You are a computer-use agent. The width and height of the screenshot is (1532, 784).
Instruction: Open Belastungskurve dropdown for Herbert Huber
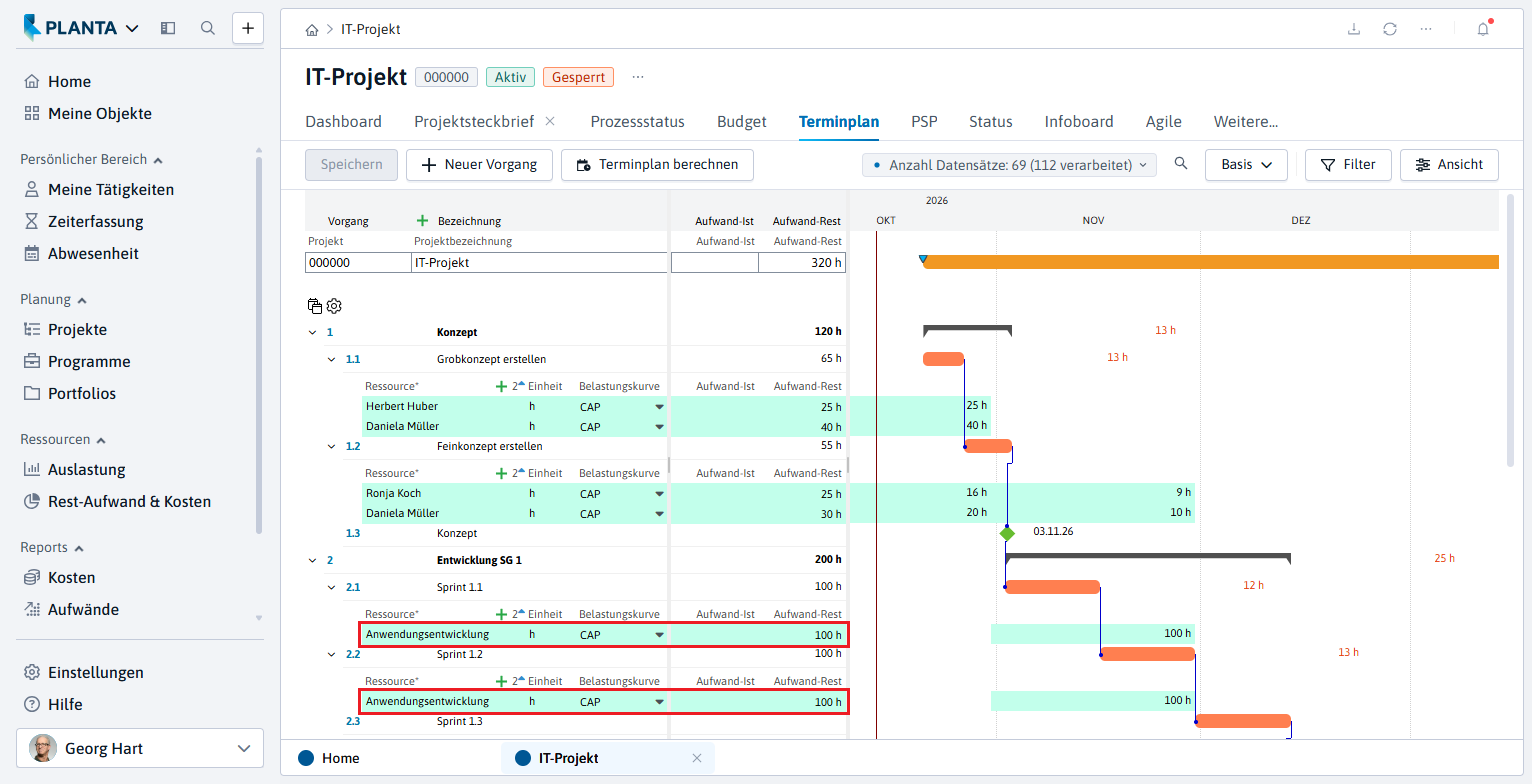(659, 407)
